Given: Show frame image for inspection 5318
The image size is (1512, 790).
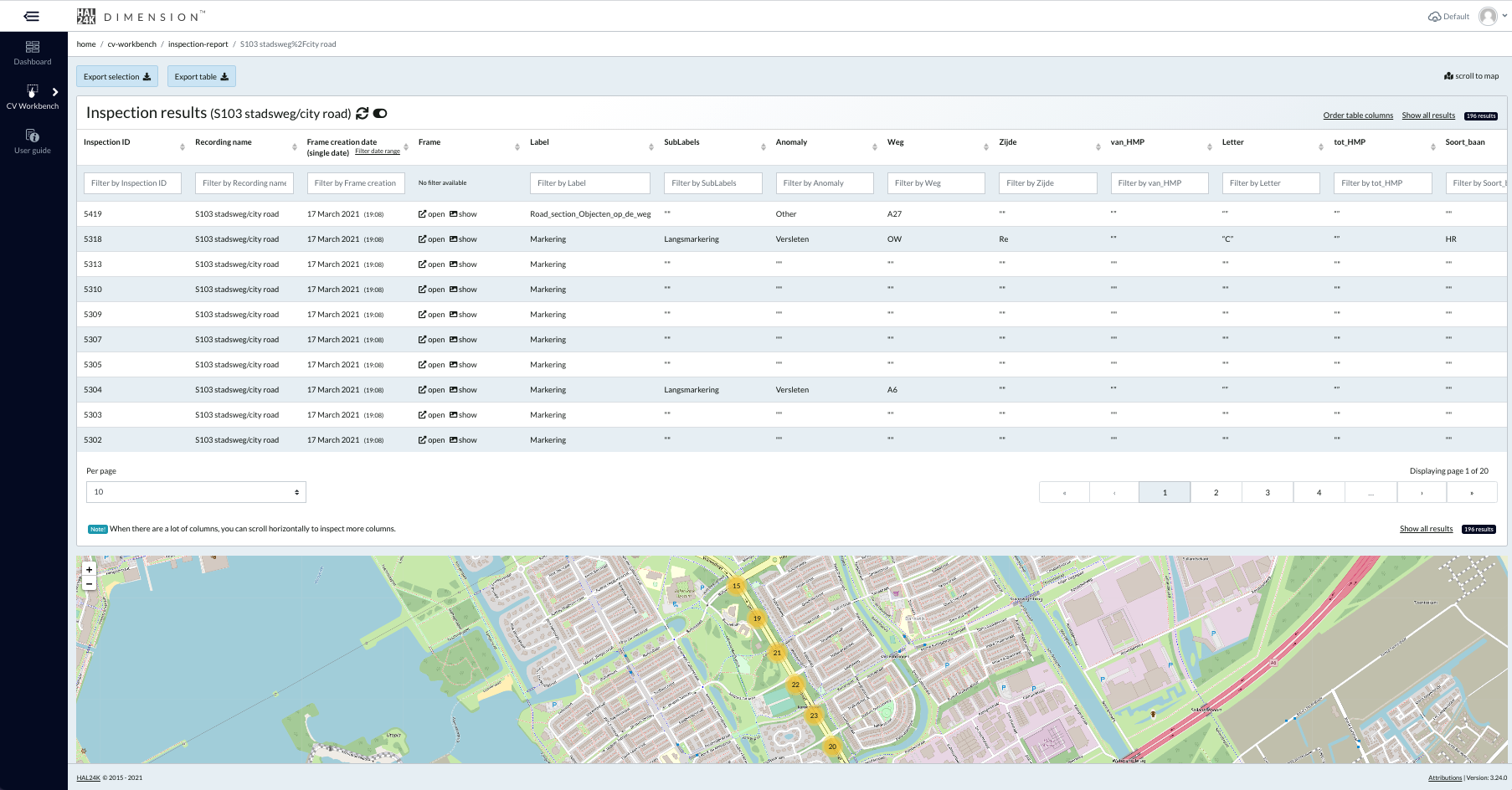Looking at the screenshot, I should 463,239.
